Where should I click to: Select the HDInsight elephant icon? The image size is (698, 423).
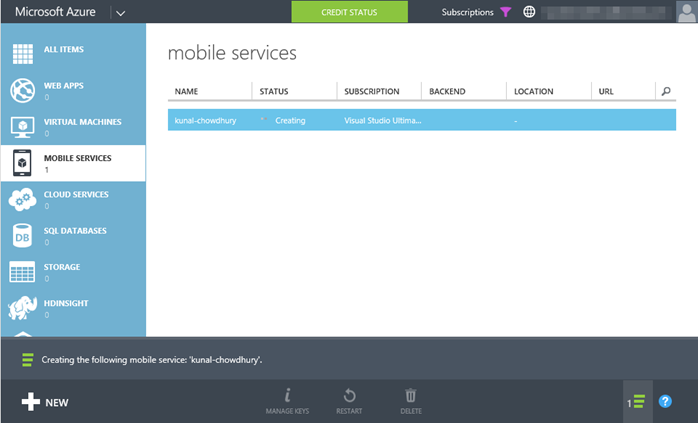(22, 308)
